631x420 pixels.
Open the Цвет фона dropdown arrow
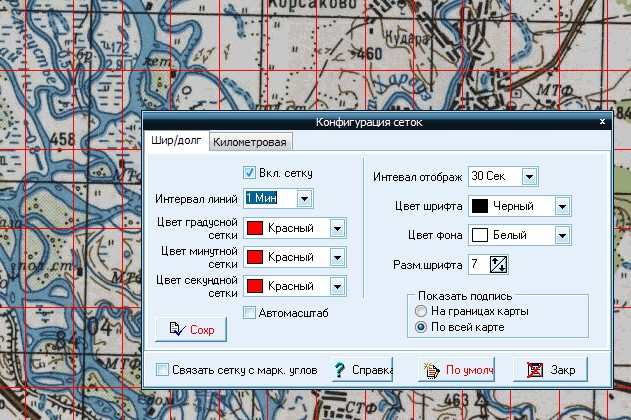pyautogui.click(x=563, y=236)
